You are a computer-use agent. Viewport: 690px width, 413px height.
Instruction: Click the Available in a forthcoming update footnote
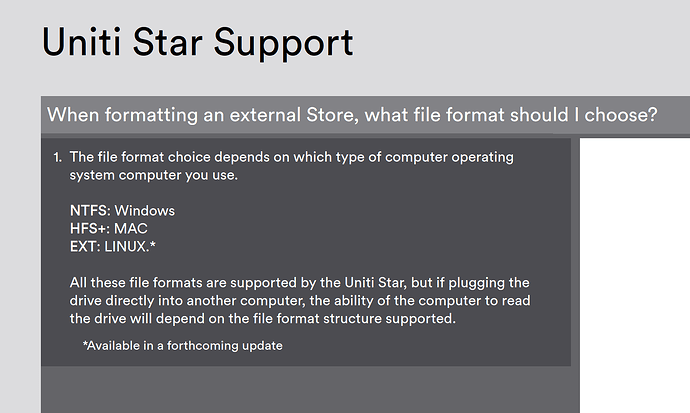[183, 346]
